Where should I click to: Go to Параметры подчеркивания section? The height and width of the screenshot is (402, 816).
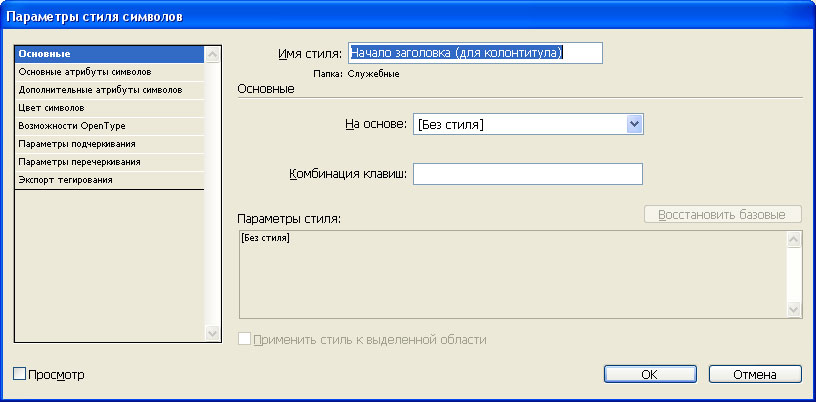tap(110, 144)
